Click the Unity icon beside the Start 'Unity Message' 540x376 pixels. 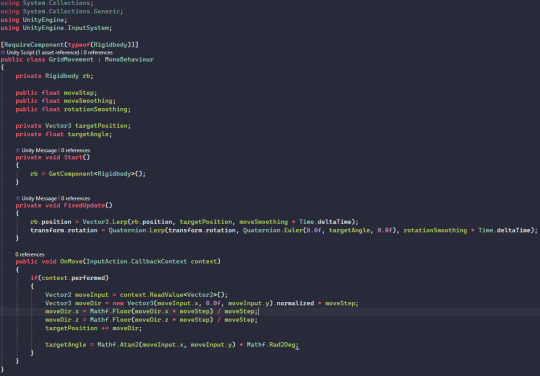[x=18, y=150]
